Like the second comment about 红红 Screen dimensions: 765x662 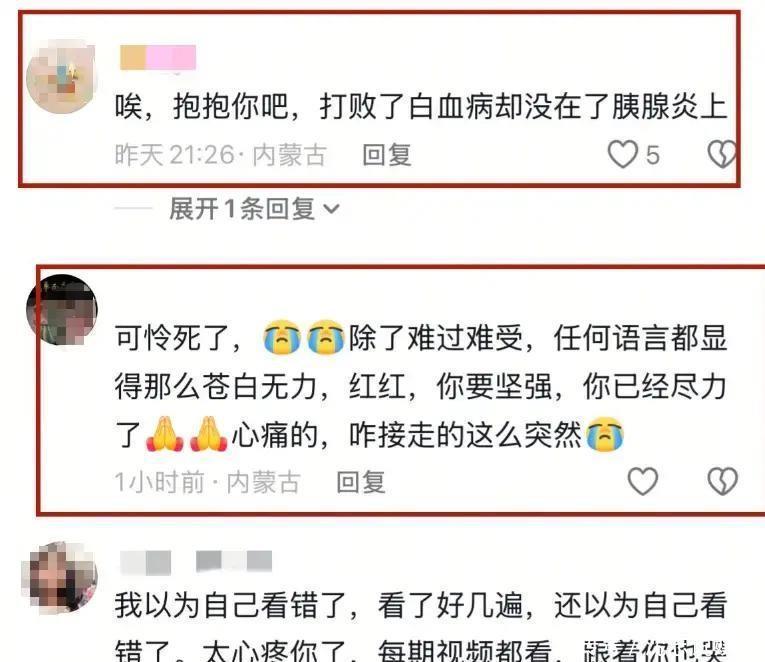click(642, 481)
